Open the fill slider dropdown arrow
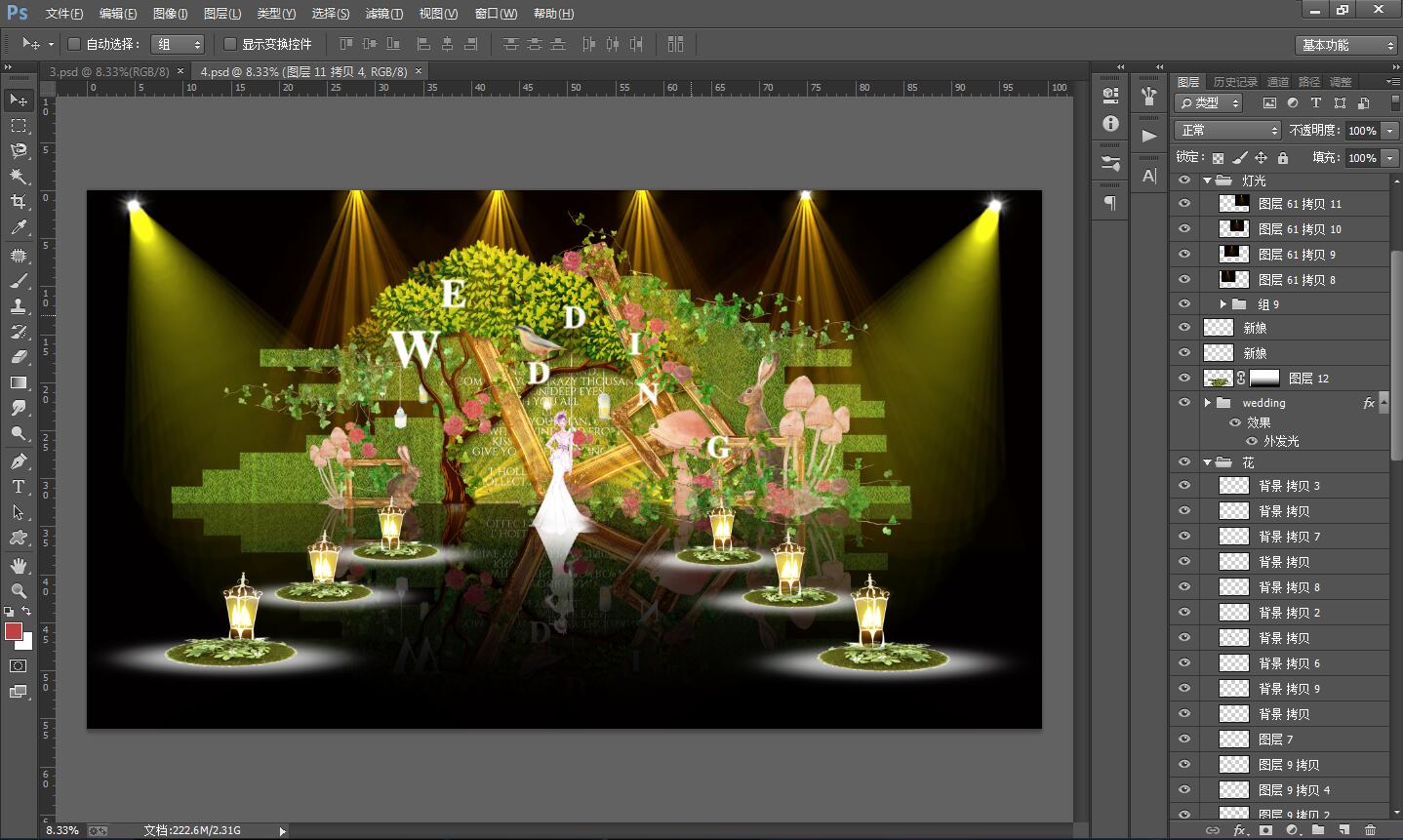 1390,158
